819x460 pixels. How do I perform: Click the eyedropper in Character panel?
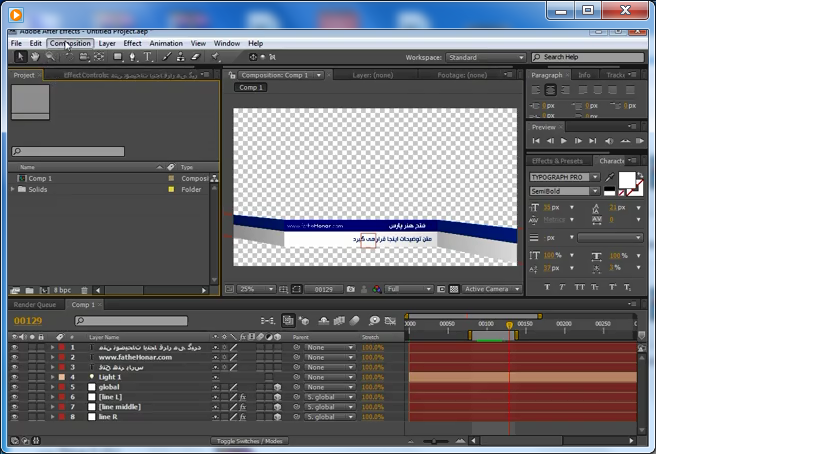click(610, 178)
